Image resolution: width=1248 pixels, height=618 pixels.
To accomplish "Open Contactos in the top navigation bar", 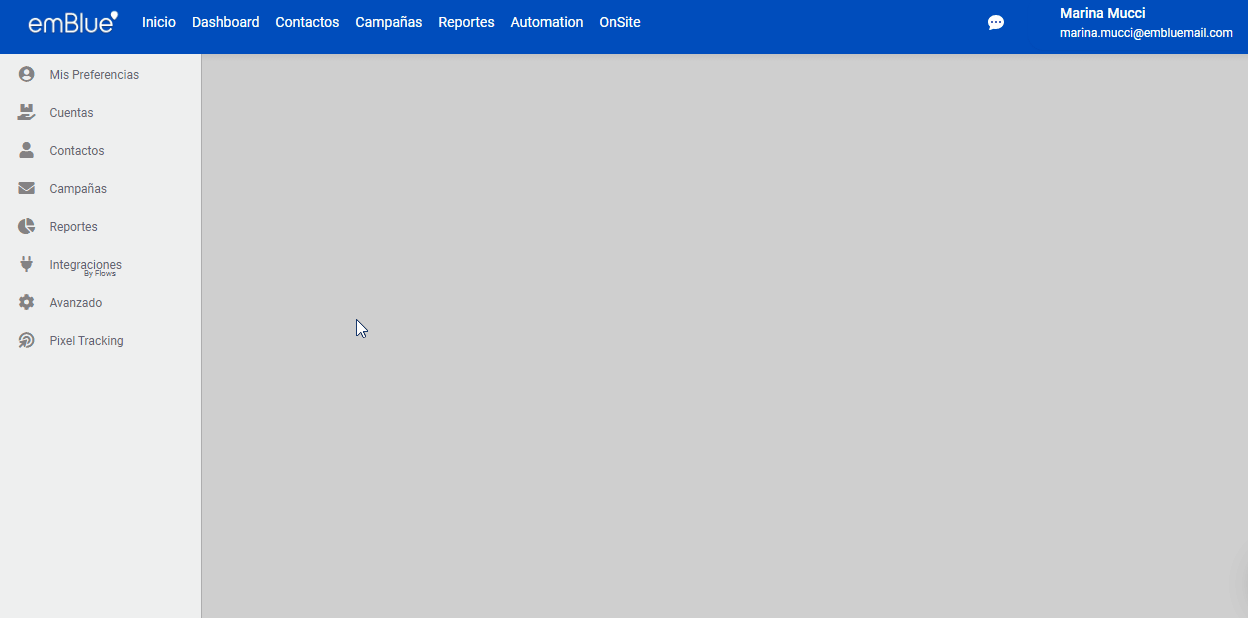I will 307,22.
